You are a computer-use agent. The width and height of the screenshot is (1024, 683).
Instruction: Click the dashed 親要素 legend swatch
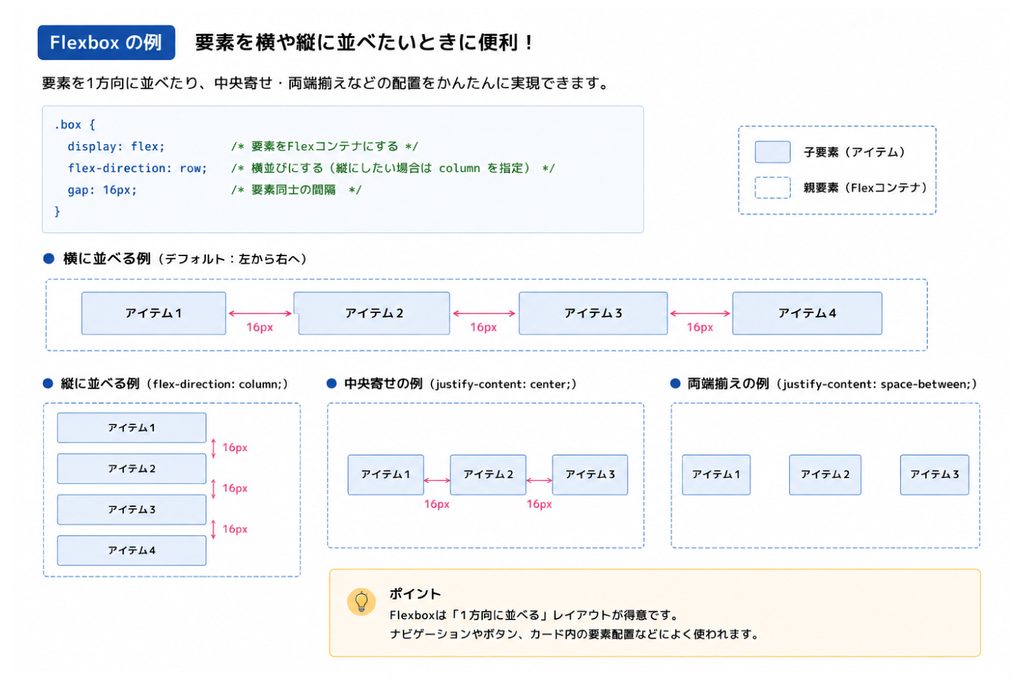[773, 187]
